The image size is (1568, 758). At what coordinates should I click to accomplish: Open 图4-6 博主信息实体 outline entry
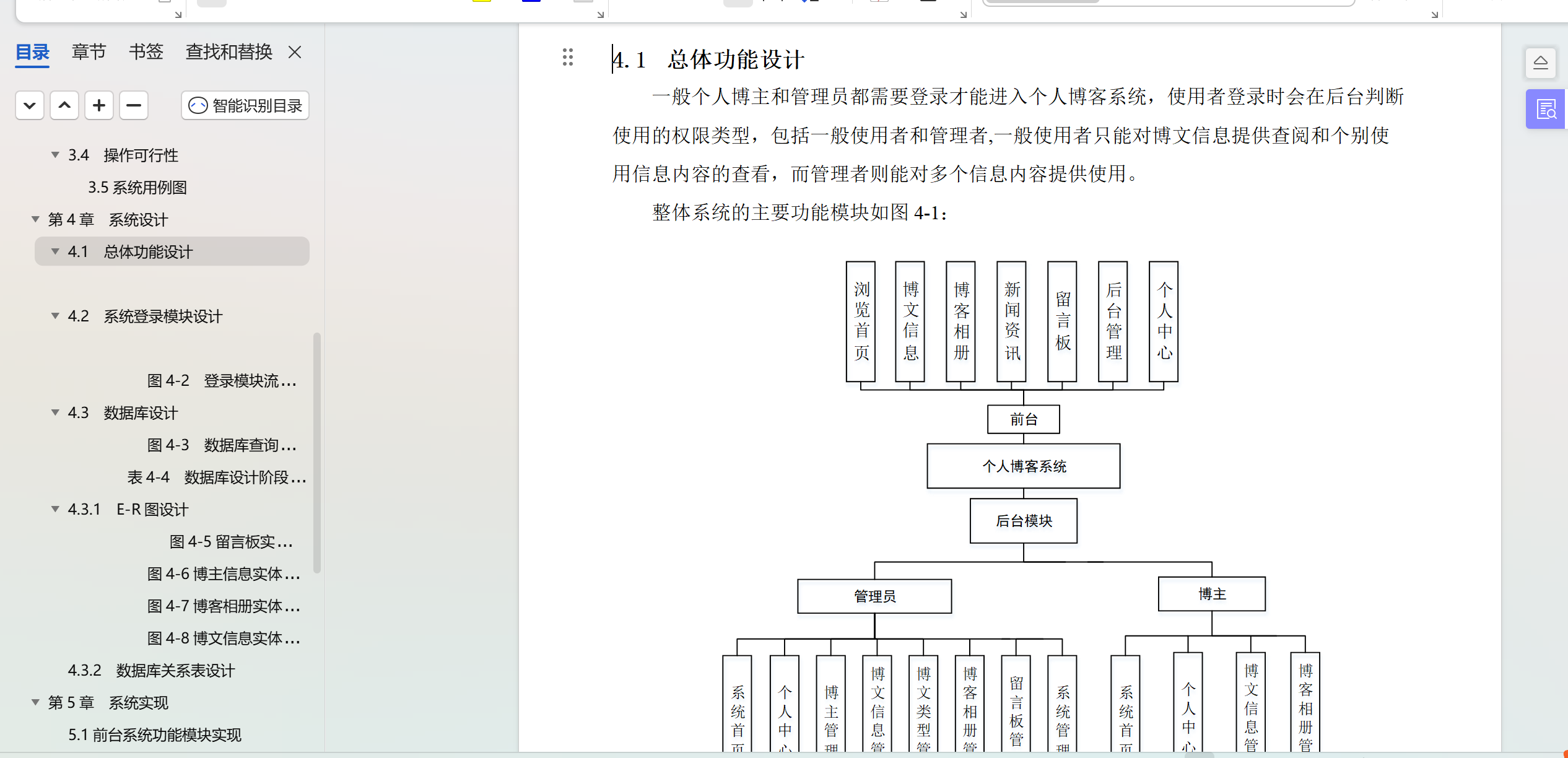coord(224,573)
